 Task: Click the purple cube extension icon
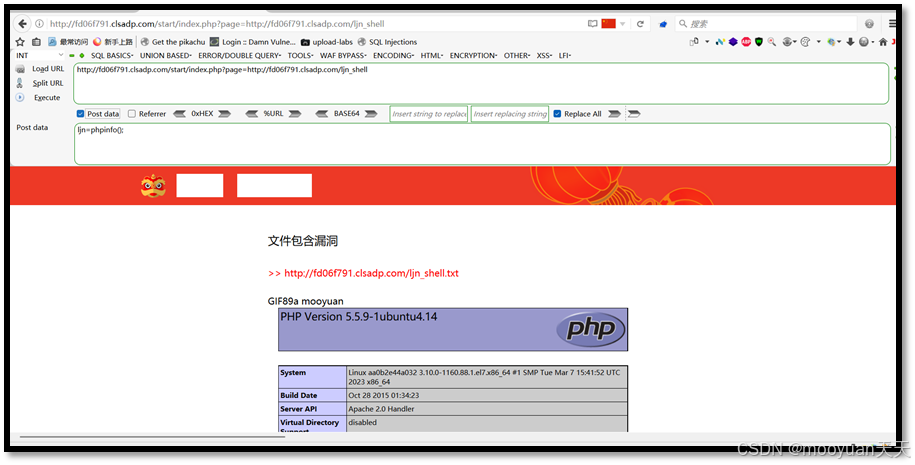733,42
